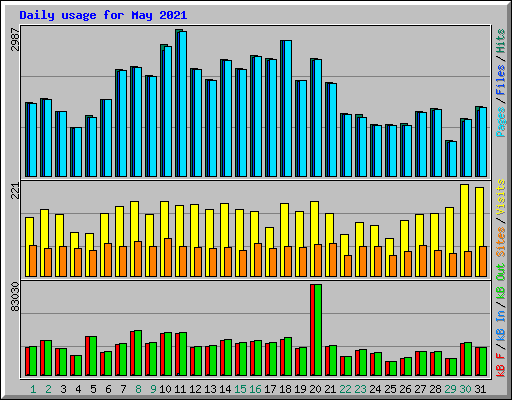This screenshot has width=512, height=400.
Task: Click the day 25 green kB bar
Action: click(393, 368)
